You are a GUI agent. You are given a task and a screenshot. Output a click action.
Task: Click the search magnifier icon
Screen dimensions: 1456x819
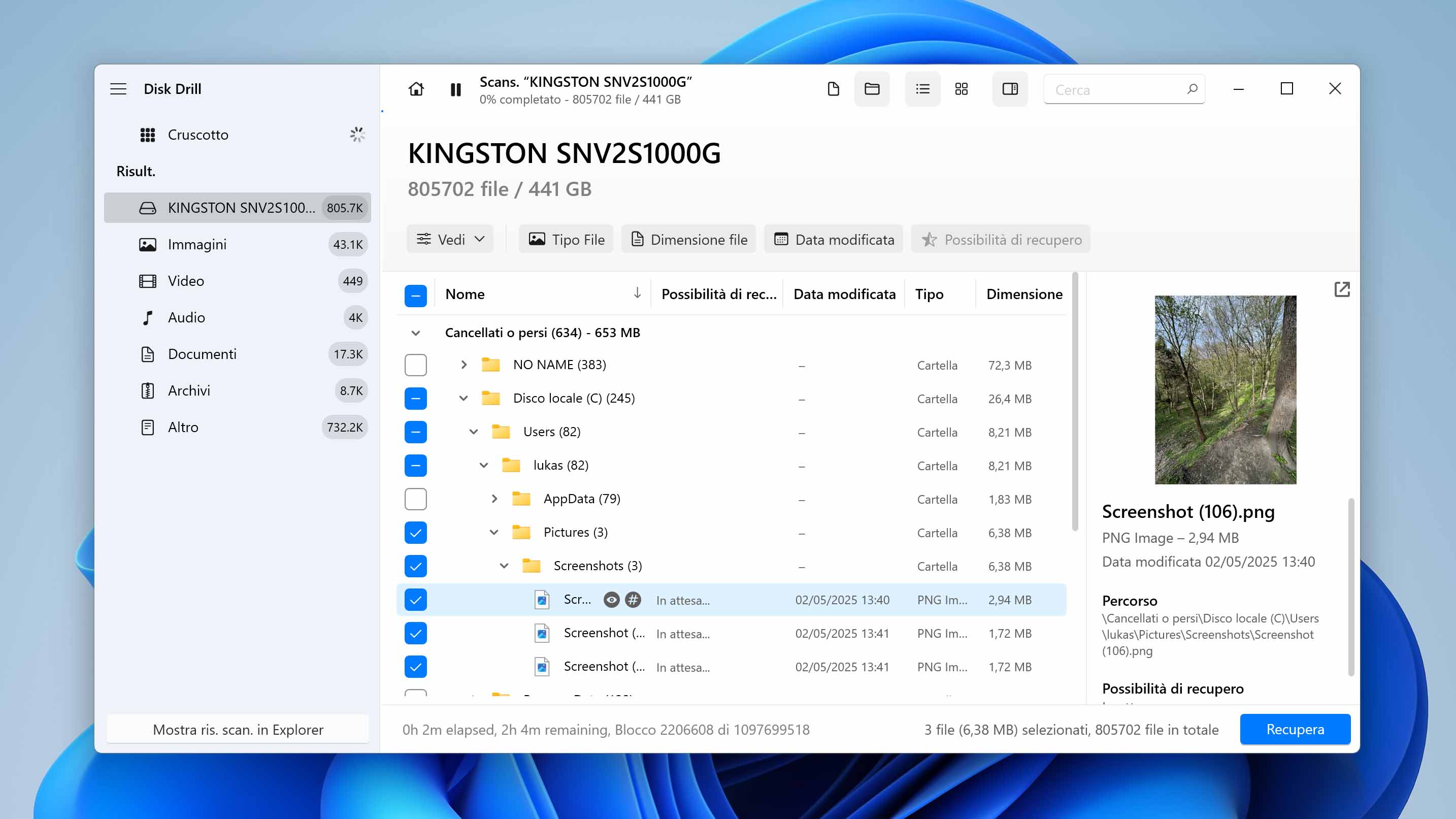(1192, 89)
